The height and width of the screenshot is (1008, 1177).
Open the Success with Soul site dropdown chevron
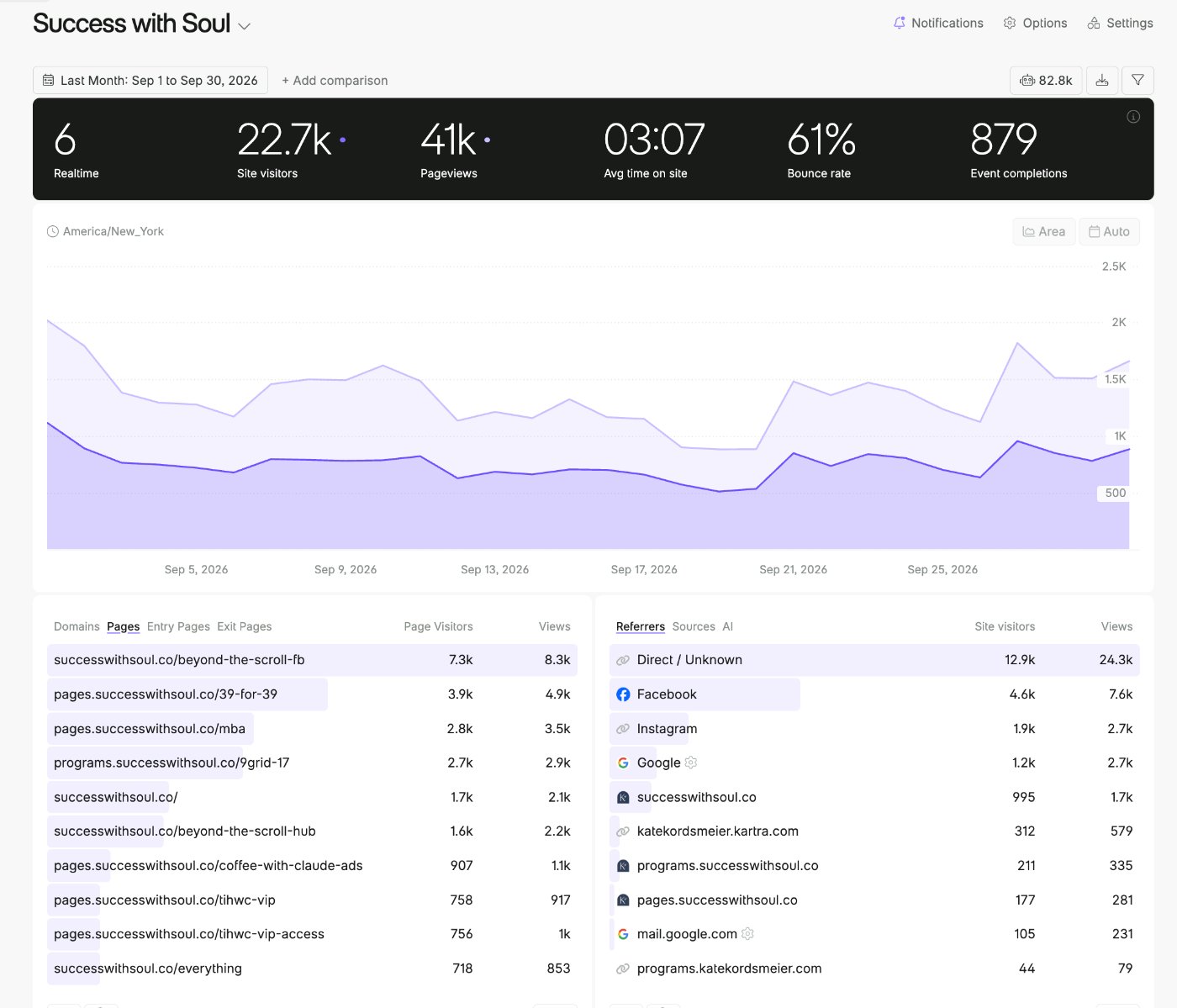pos(245,26)
